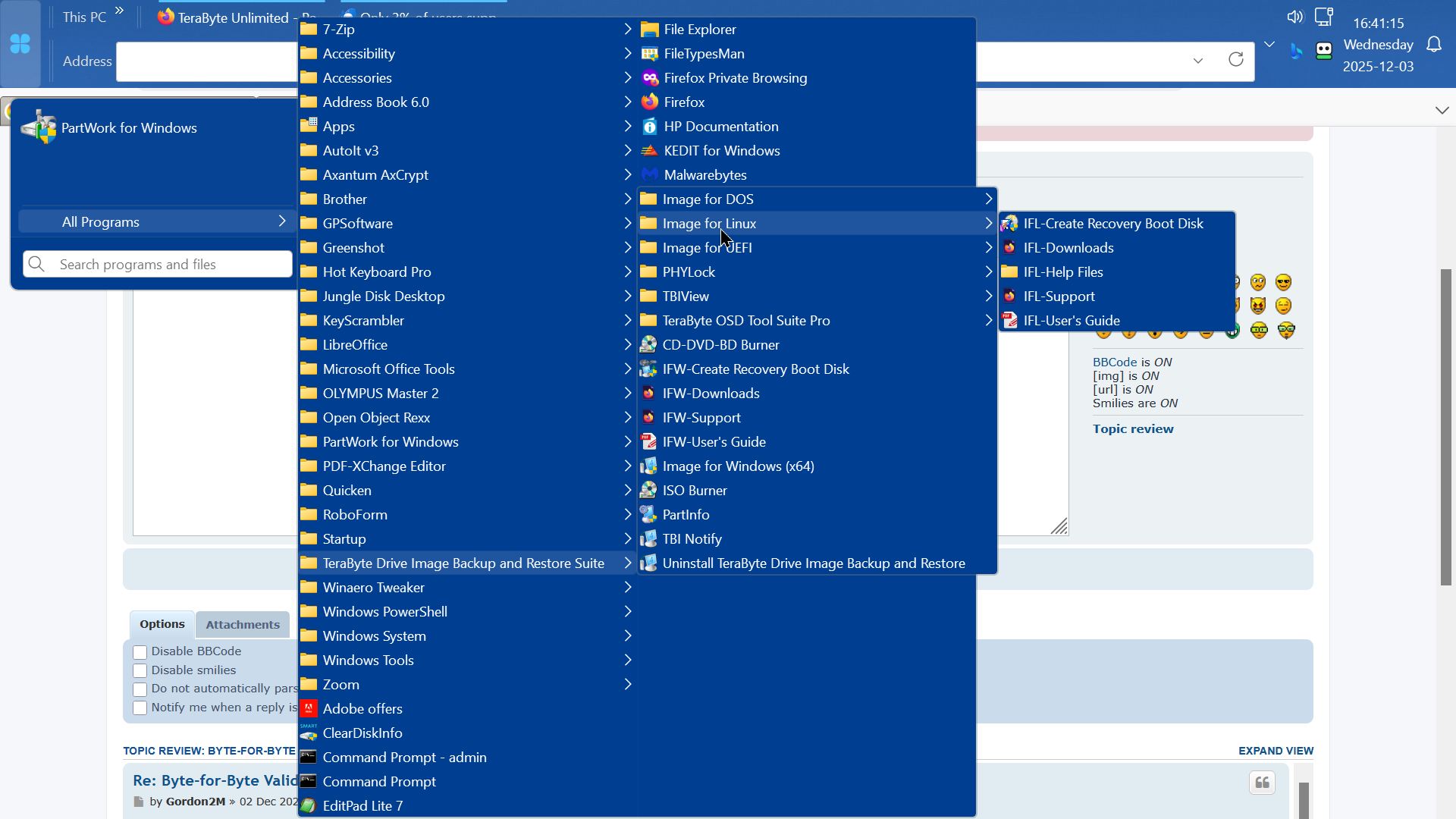Open HP Documentation info icon
The height and width of the screenshot is (819, 1456).
click(x=650, y=127)
